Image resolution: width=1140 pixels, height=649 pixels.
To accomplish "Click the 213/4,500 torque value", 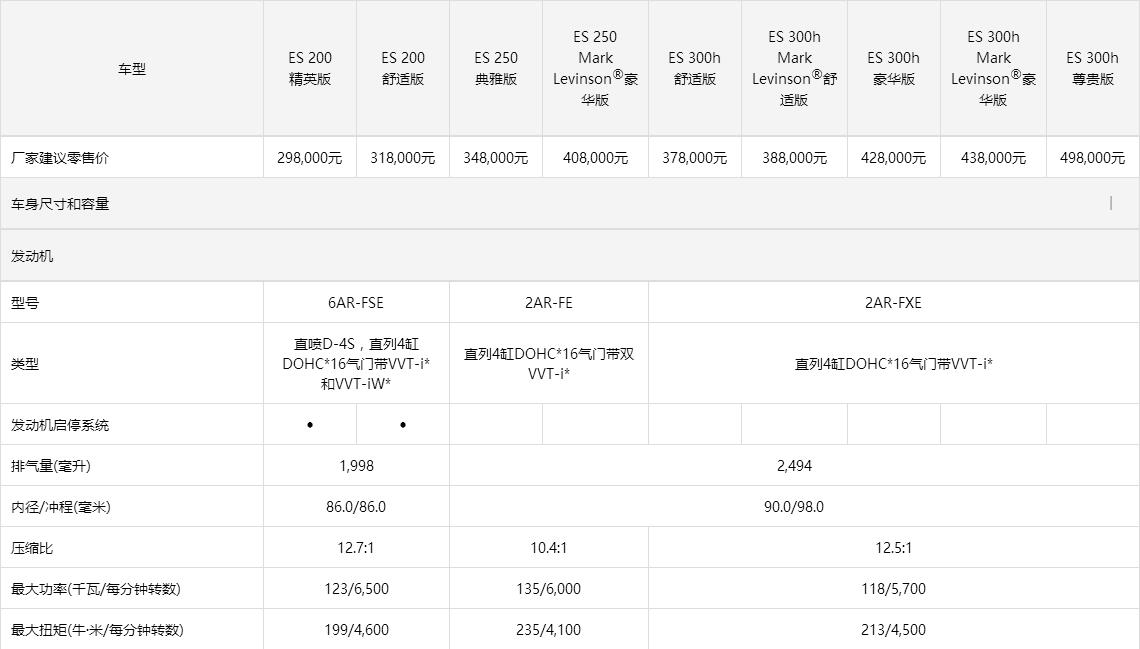I will (x=894, y=630).
